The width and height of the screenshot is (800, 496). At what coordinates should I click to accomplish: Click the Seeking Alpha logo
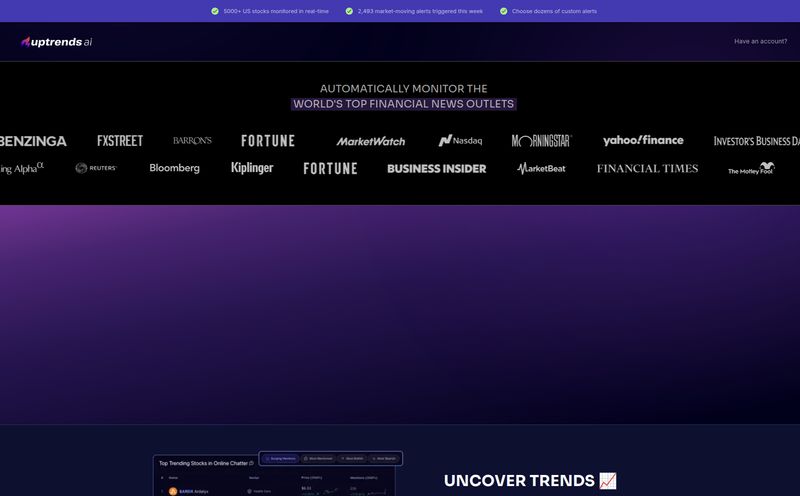tap(22, 168)
